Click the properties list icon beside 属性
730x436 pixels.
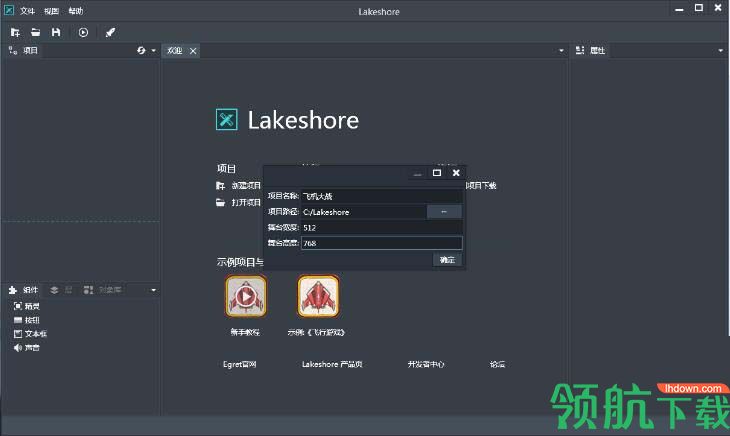(580, 50)
